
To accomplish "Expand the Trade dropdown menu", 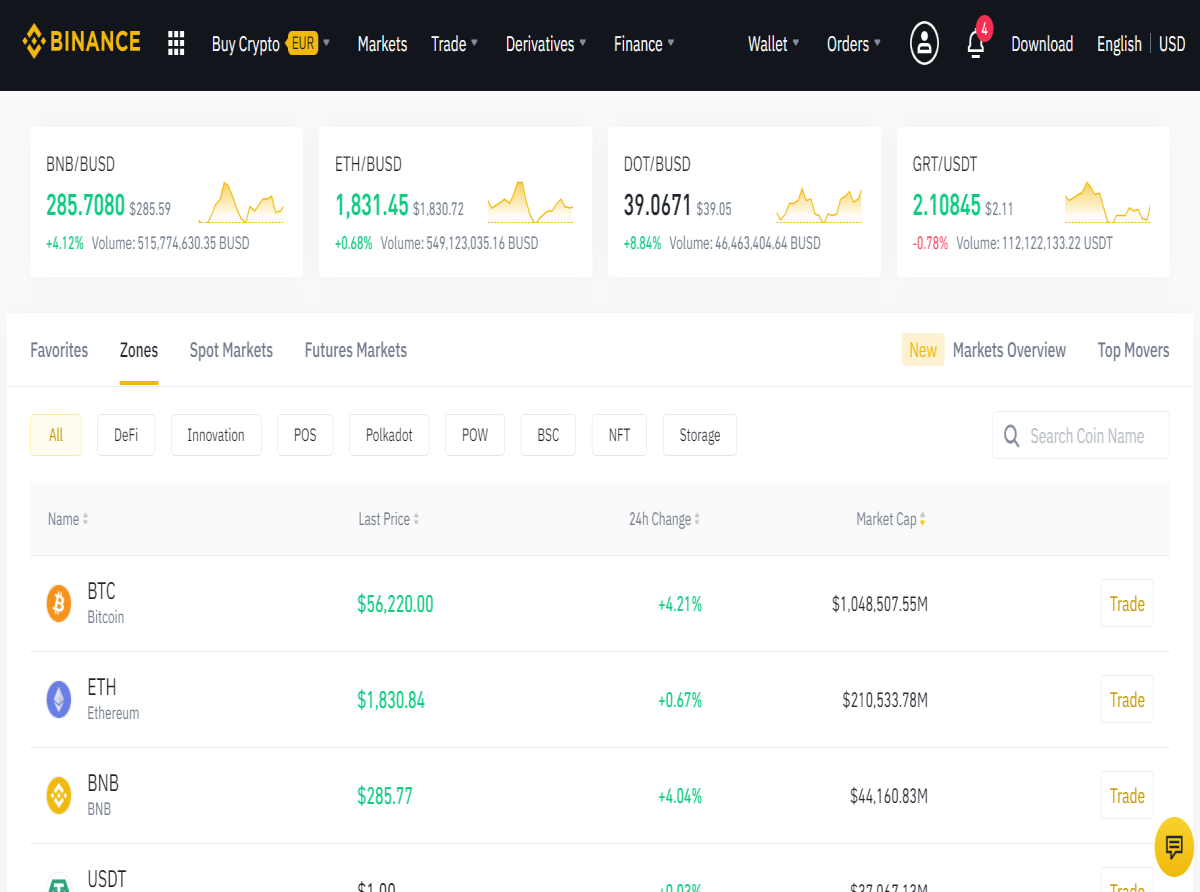I will tap(454, 44).
